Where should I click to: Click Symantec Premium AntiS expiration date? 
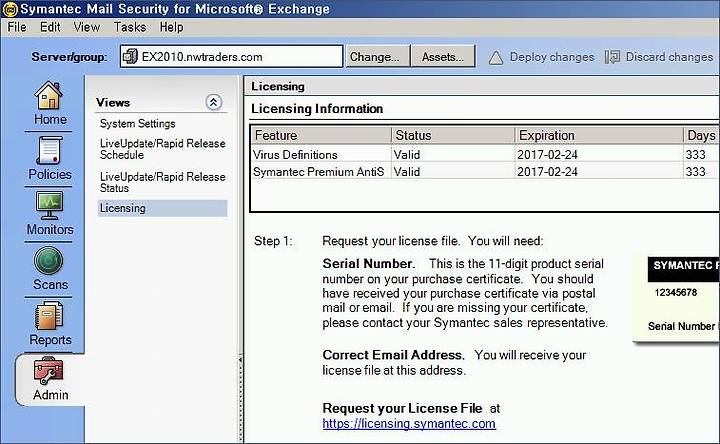coord(547,172)
